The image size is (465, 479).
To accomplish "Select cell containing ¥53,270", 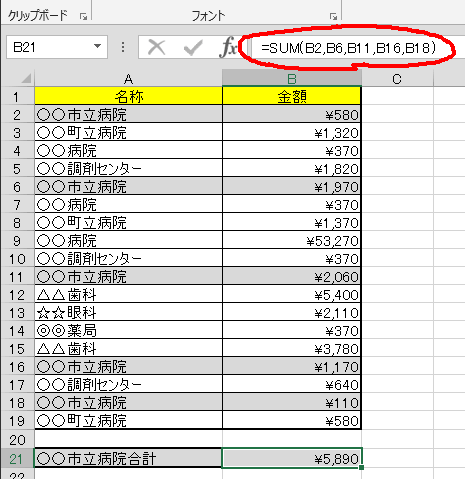I will click(x=292, y=241).
